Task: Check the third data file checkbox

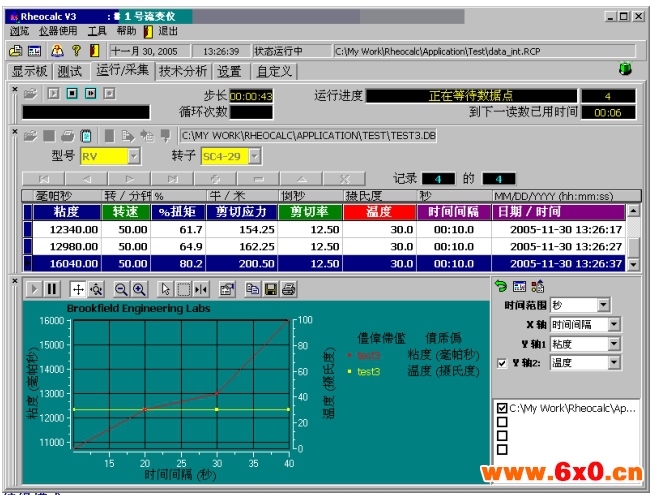Action: point(502,436)
